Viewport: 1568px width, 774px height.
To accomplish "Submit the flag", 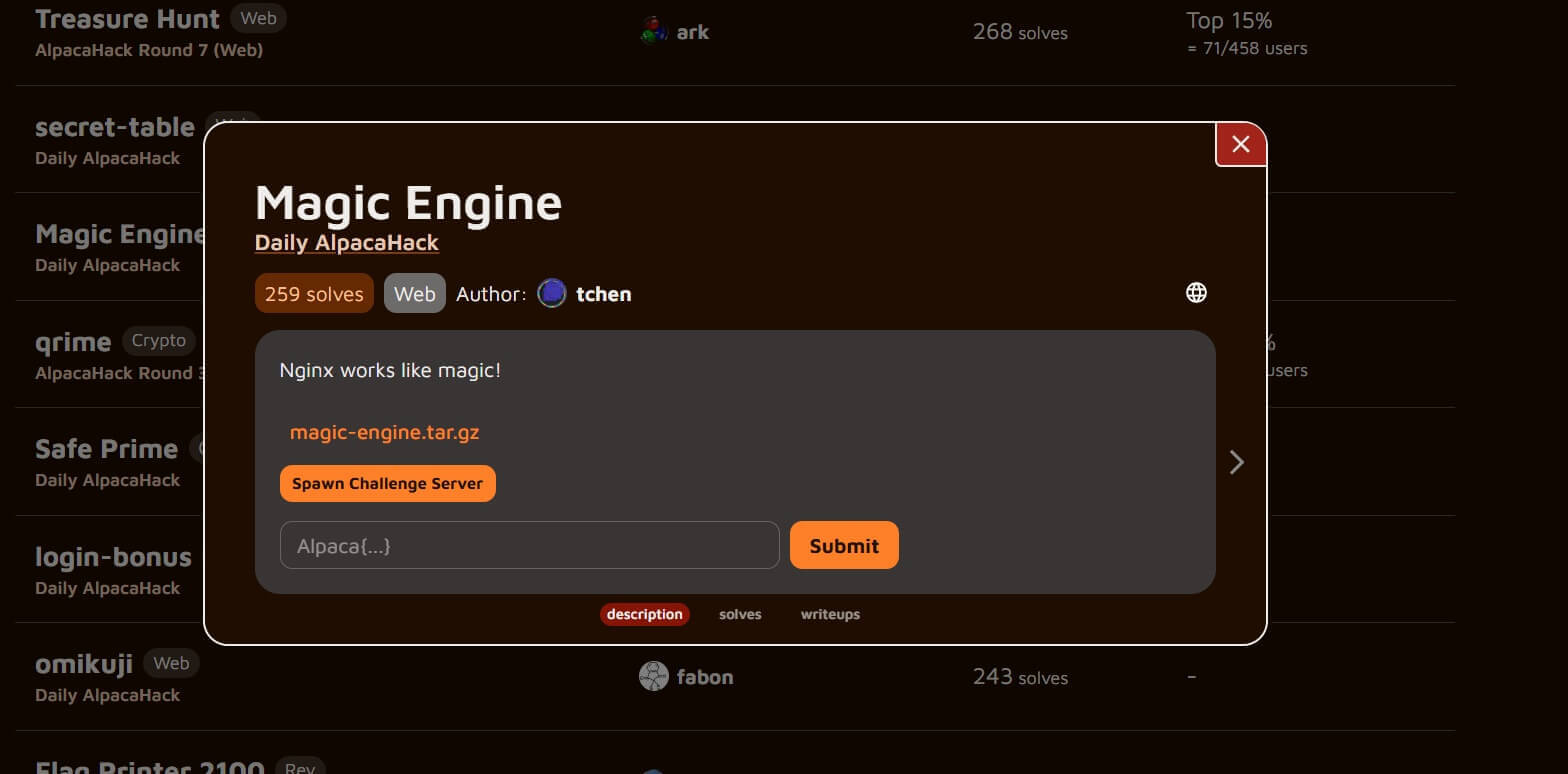I will (844, 545).
